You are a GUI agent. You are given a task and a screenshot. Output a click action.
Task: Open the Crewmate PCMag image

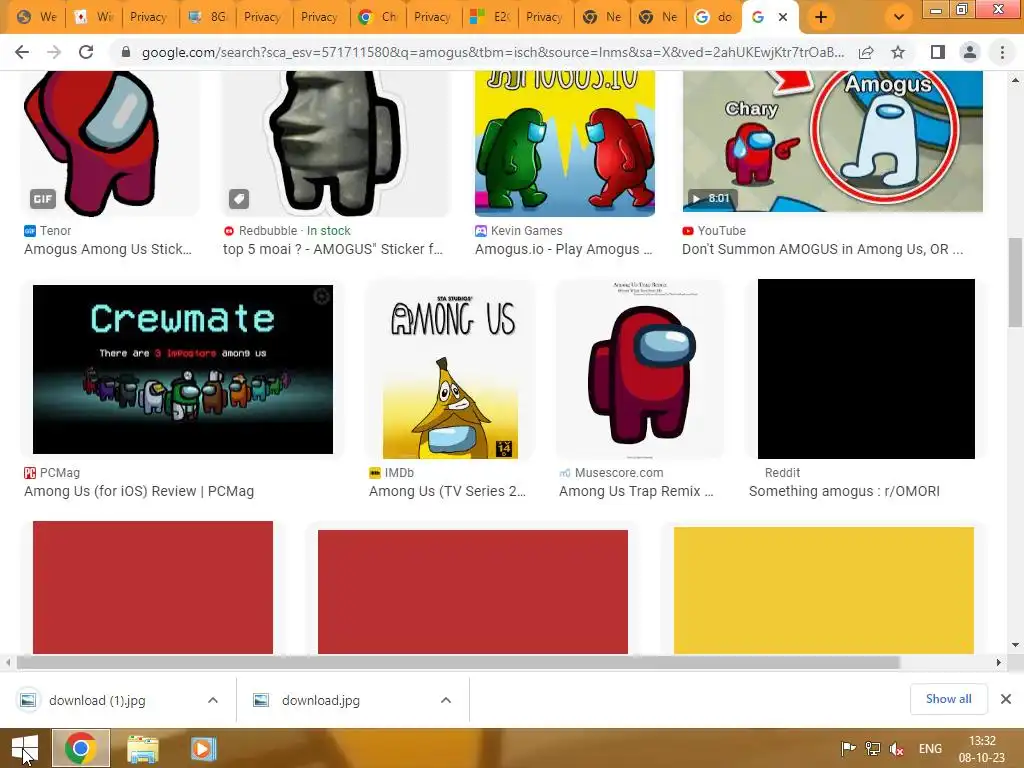pyautogui.click(x=183, y=369)
